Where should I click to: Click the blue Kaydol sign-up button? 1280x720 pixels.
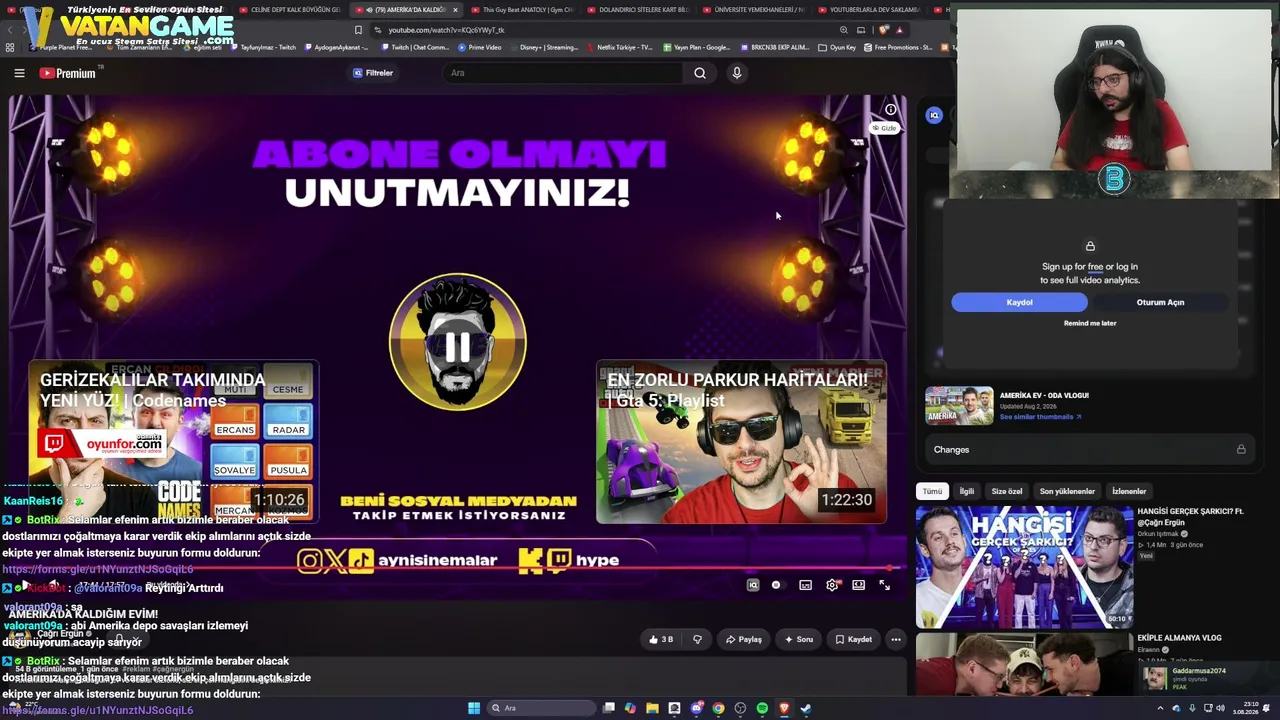1019,302
